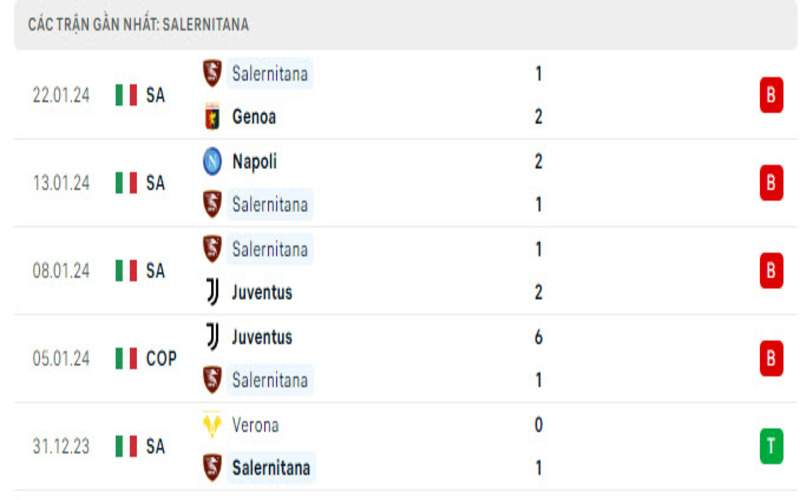Click the red B badge for Napoli match
Viewport: 800px width, 500px height.
[771, 183]
